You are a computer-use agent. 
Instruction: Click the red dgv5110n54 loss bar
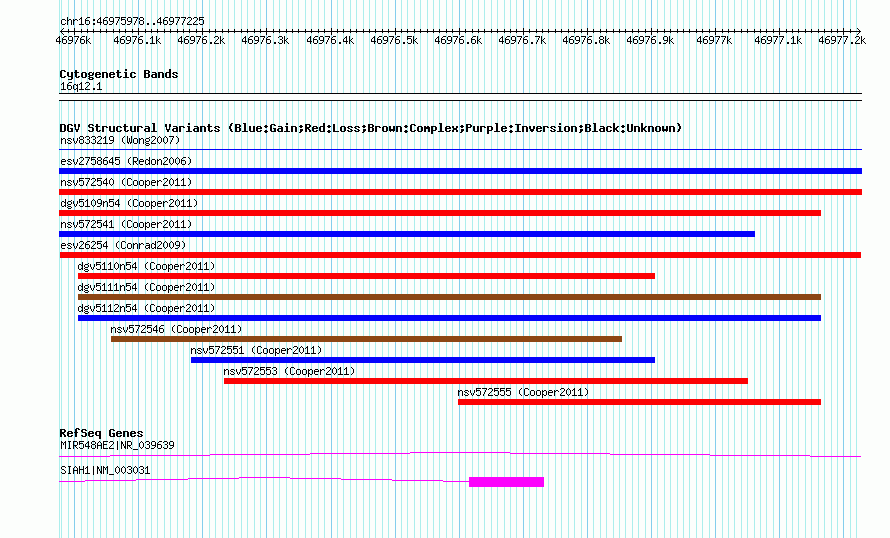tap(366, 276)
